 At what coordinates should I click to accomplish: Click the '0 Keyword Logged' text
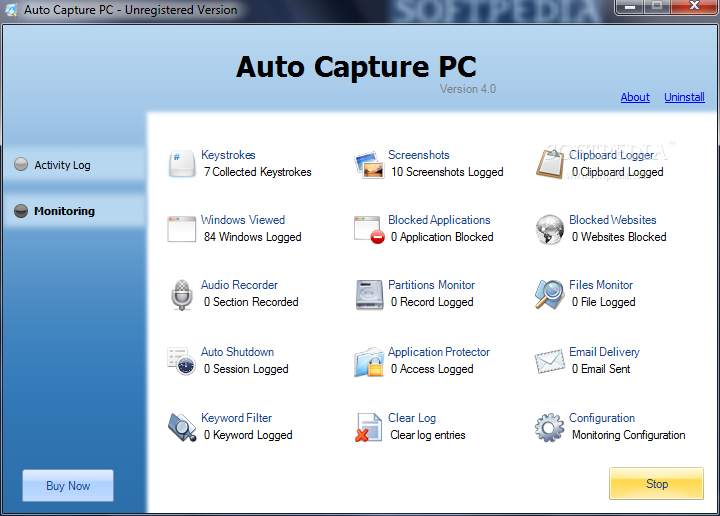(248, 435)
